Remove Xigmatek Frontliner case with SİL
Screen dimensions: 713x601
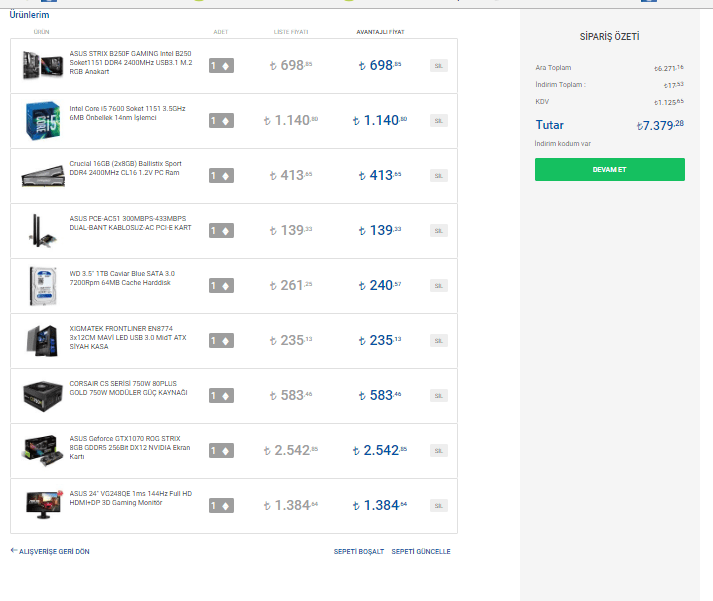[x=439, y=341]
